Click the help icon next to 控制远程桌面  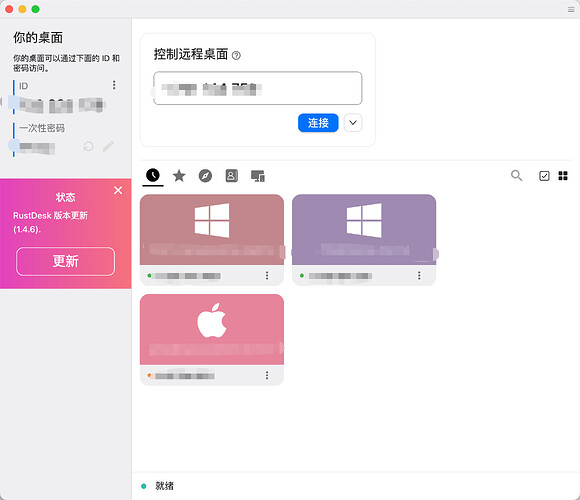tap(236, 55)
